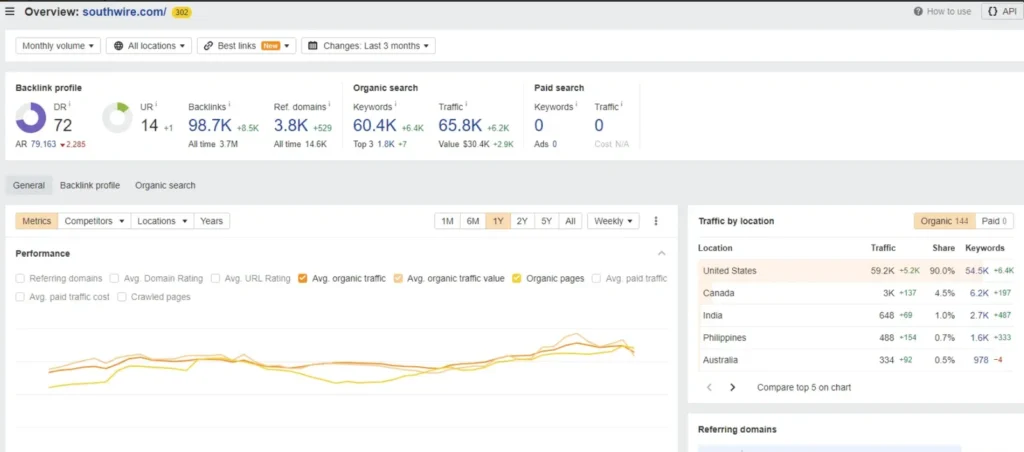The width and height of the screenshot is (1024, 452).
Task: Select the 6M time range button
Action: [x=472, y=221]
